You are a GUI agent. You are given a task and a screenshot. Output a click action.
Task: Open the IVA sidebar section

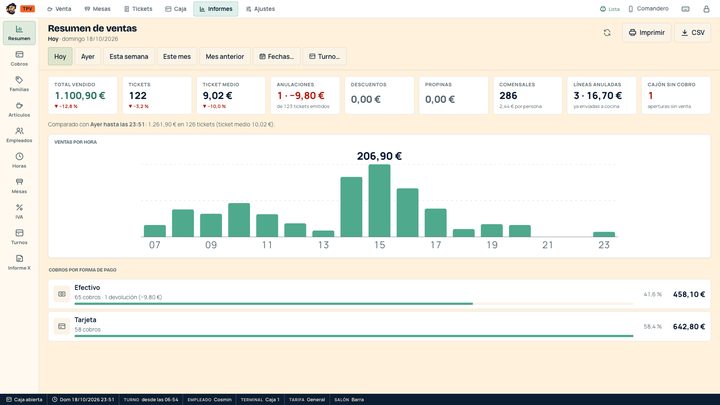(19, 211)
